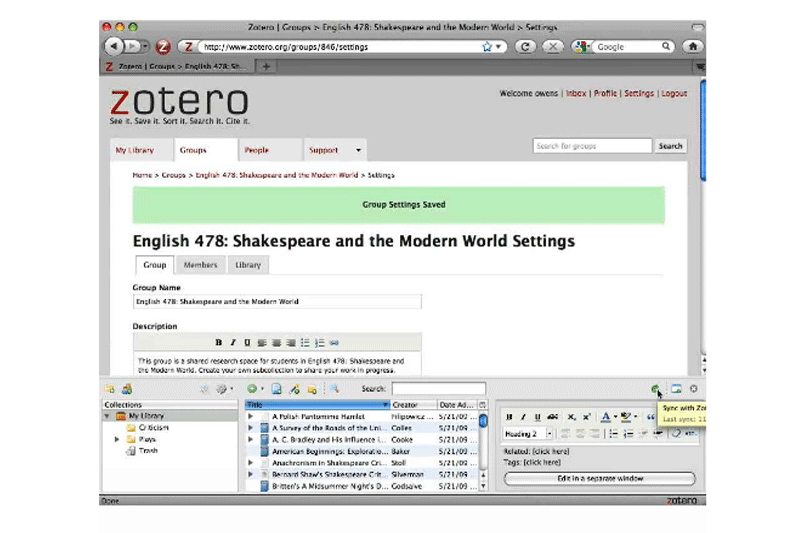The image size is (800, 533).
Task: Open Advanced Search magnifier icon
Action: click(x=334, y=389)
